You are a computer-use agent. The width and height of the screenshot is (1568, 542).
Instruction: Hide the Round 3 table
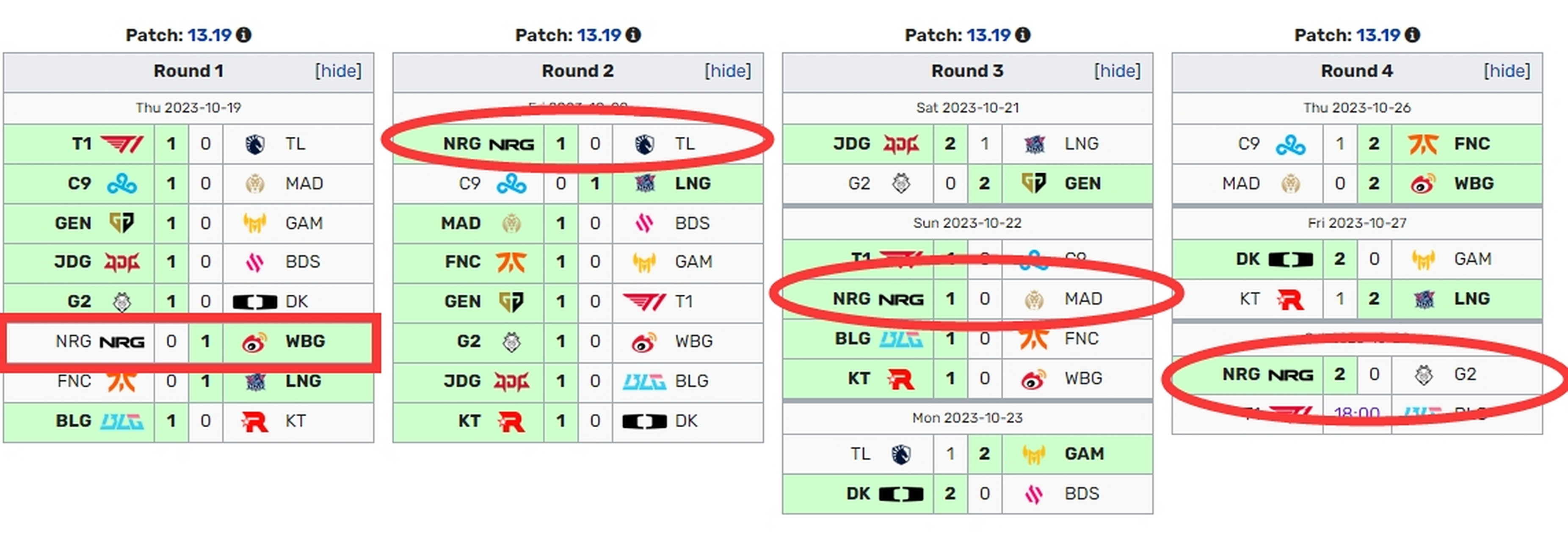1118,71
